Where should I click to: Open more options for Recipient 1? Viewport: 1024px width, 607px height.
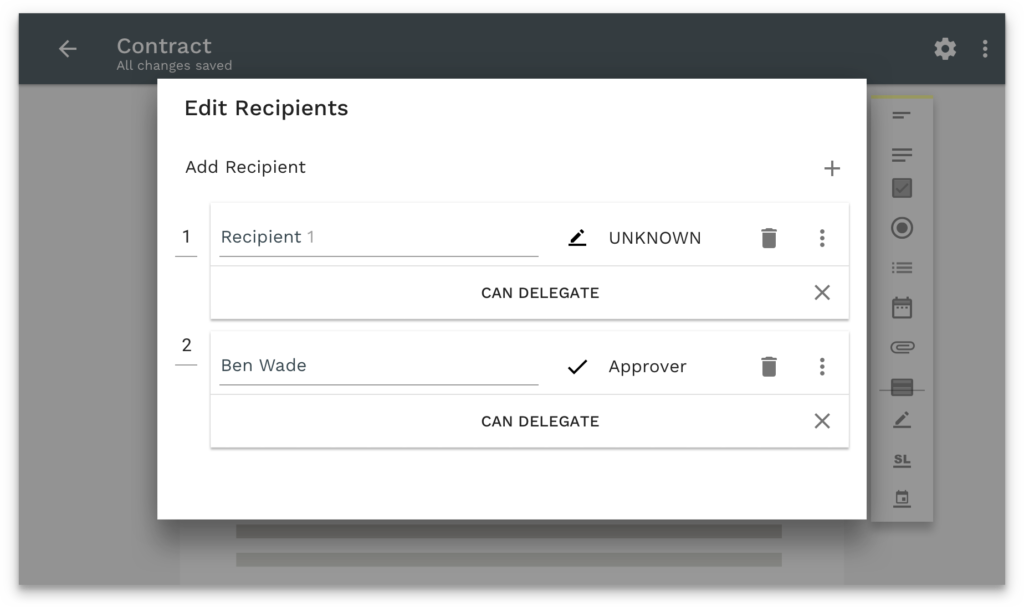tap(822, 238)
